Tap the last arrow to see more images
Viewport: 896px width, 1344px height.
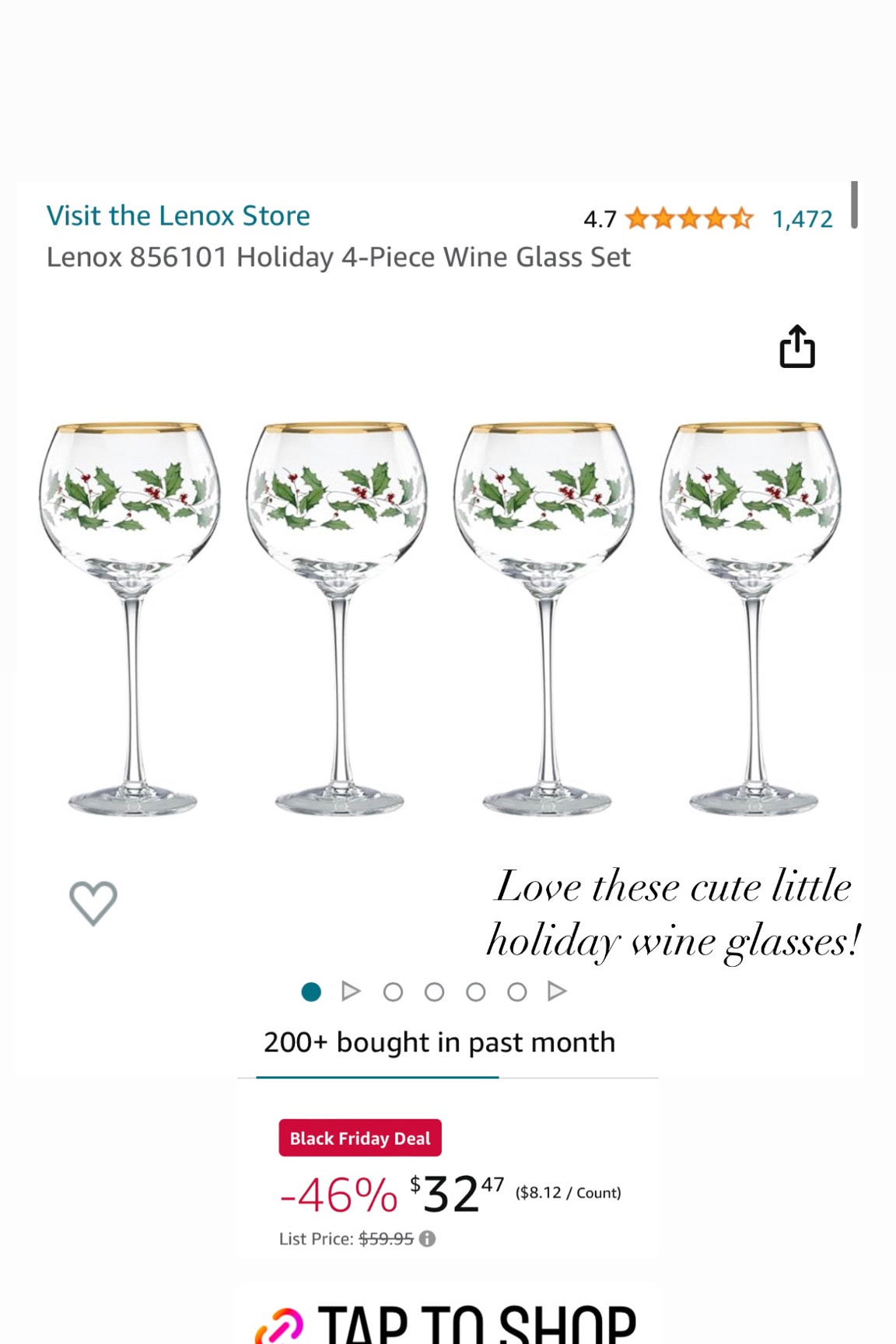click(x=557, y=992)
